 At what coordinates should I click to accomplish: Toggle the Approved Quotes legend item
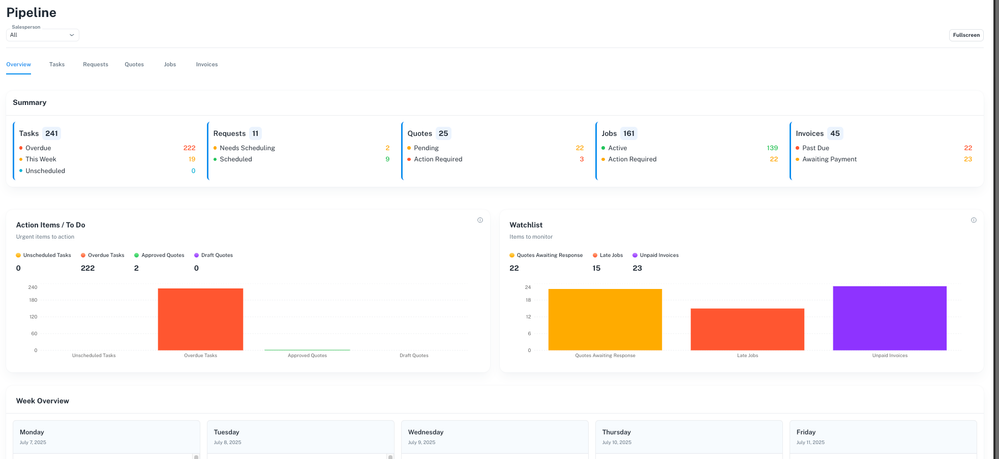click(160, 255)
